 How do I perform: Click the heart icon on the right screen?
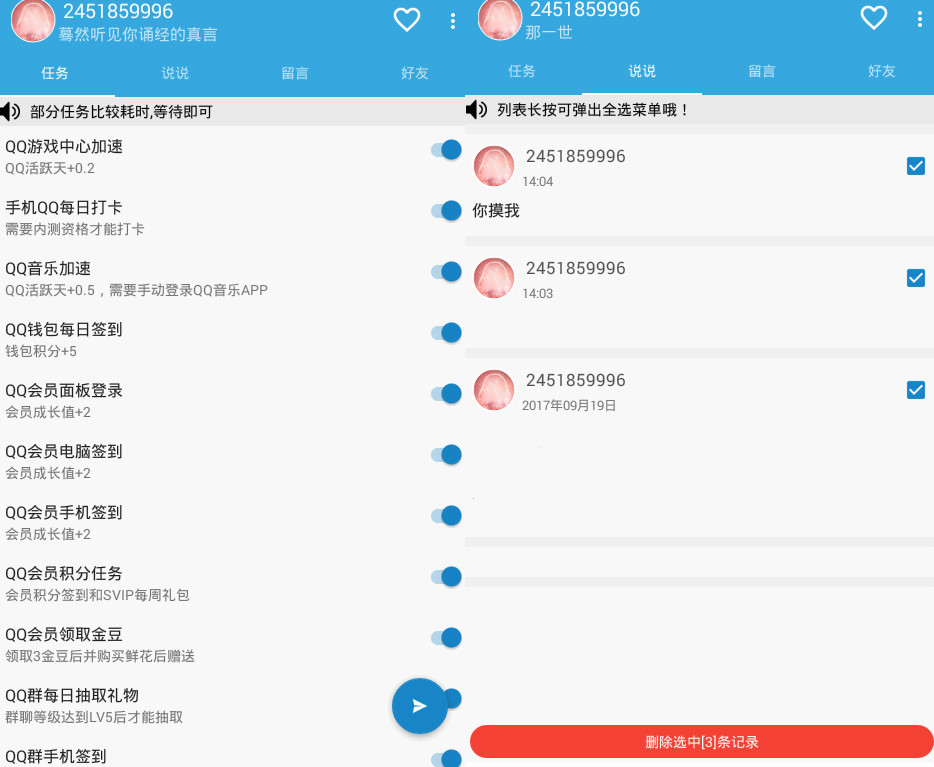(x=873, y=19)
